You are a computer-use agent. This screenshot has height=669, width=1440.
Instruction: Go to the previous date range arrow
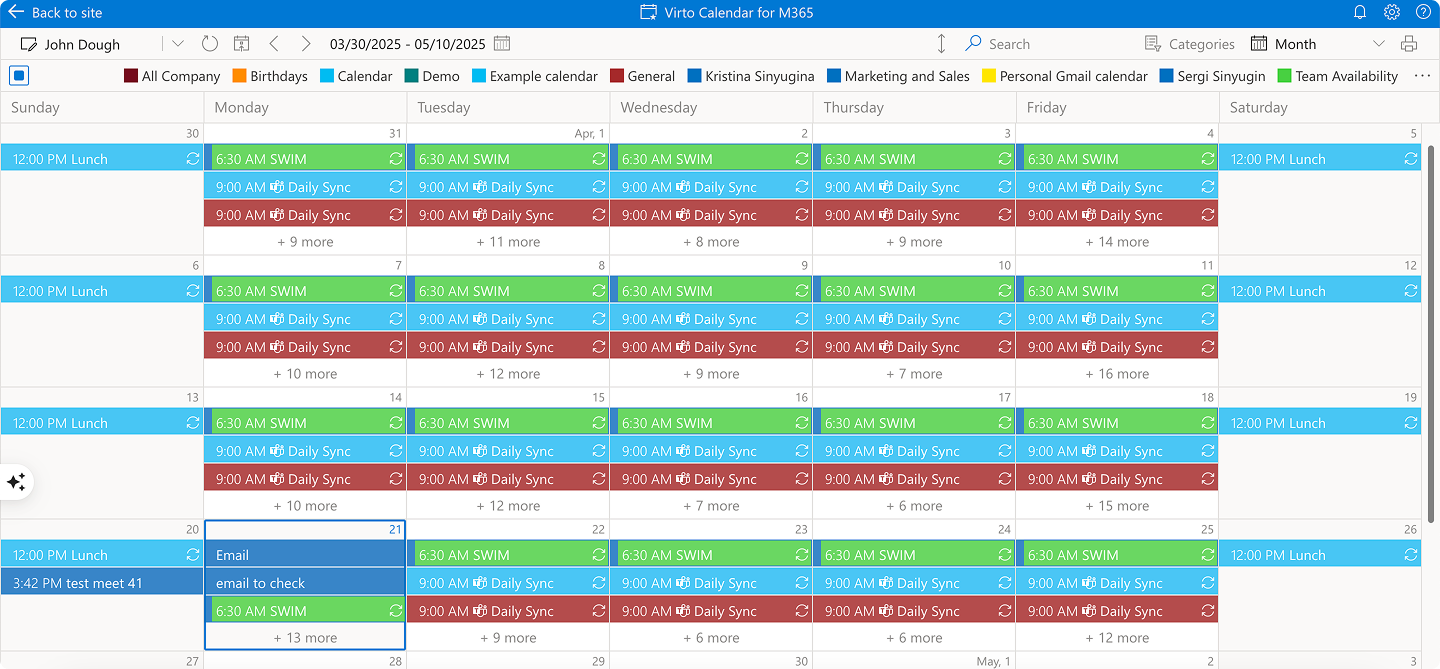coord(274,44)
